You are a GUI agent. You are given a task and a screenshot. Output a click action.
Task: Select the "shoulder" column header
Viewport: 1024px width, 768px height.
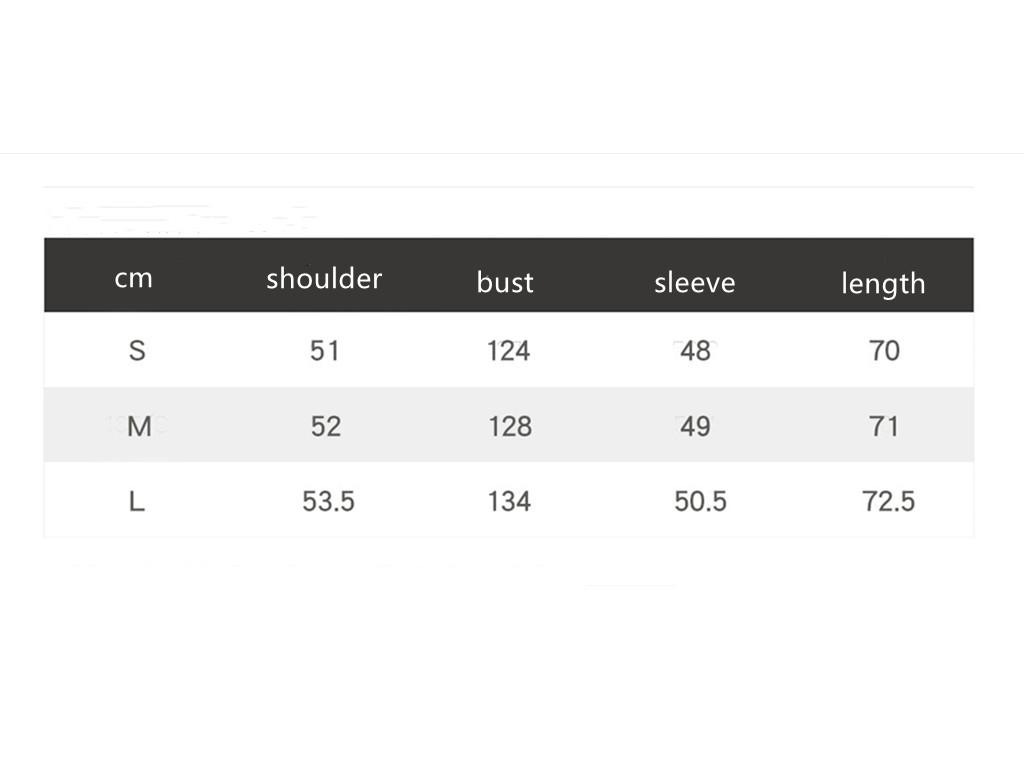324,278
